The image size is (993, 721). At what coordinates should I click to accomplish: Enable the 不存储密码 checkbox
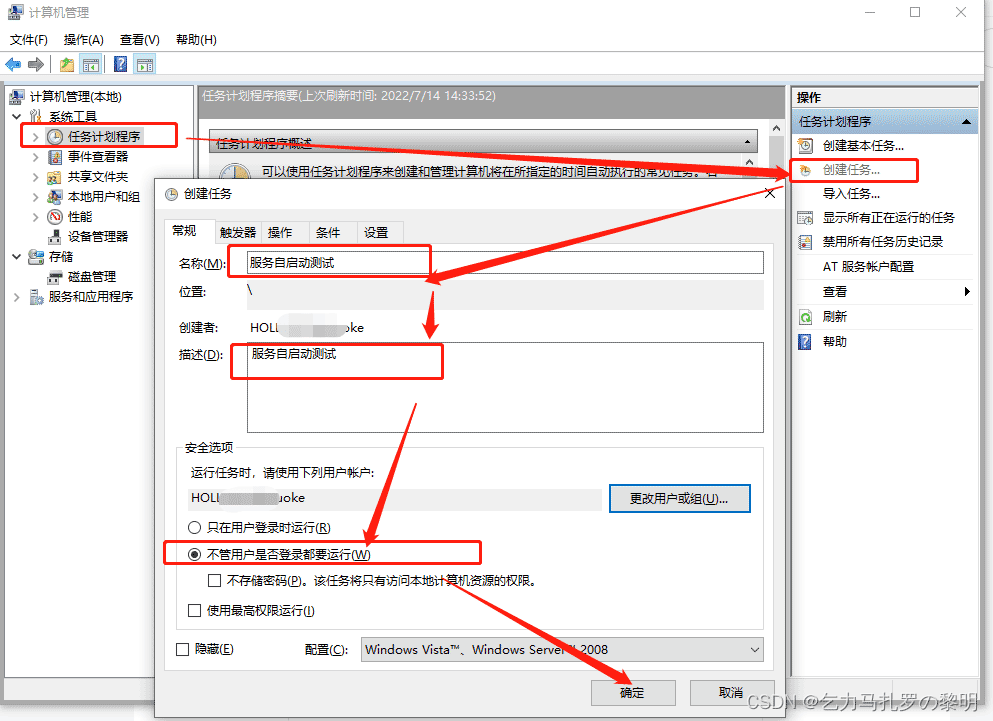tap(215, 580)
